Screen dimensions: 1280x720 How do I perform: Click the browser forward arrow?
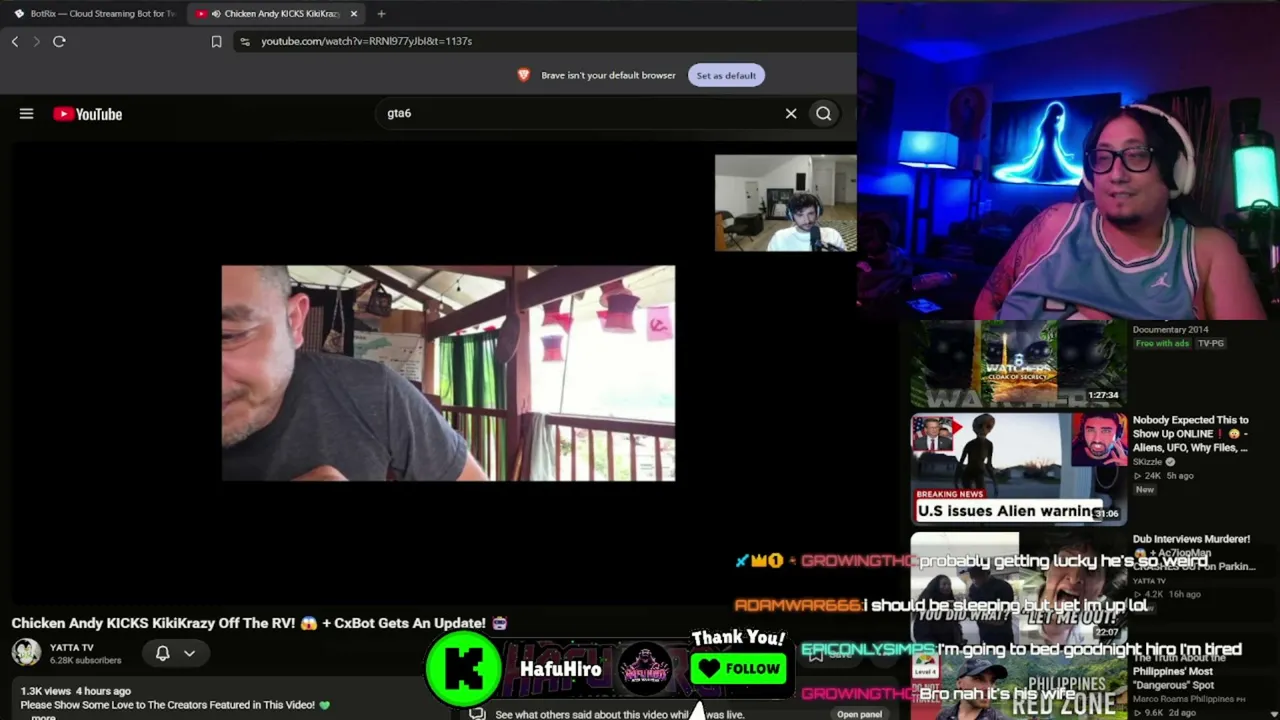point(37,41)
